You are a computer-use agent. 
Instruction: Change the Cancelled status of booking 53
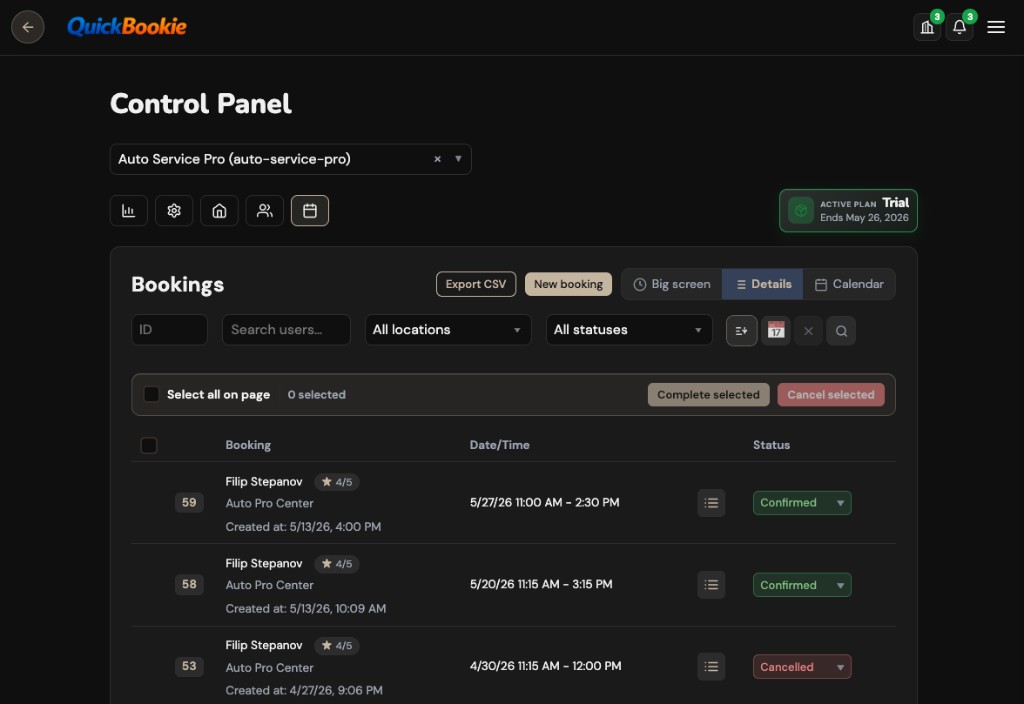click(802, 667)
